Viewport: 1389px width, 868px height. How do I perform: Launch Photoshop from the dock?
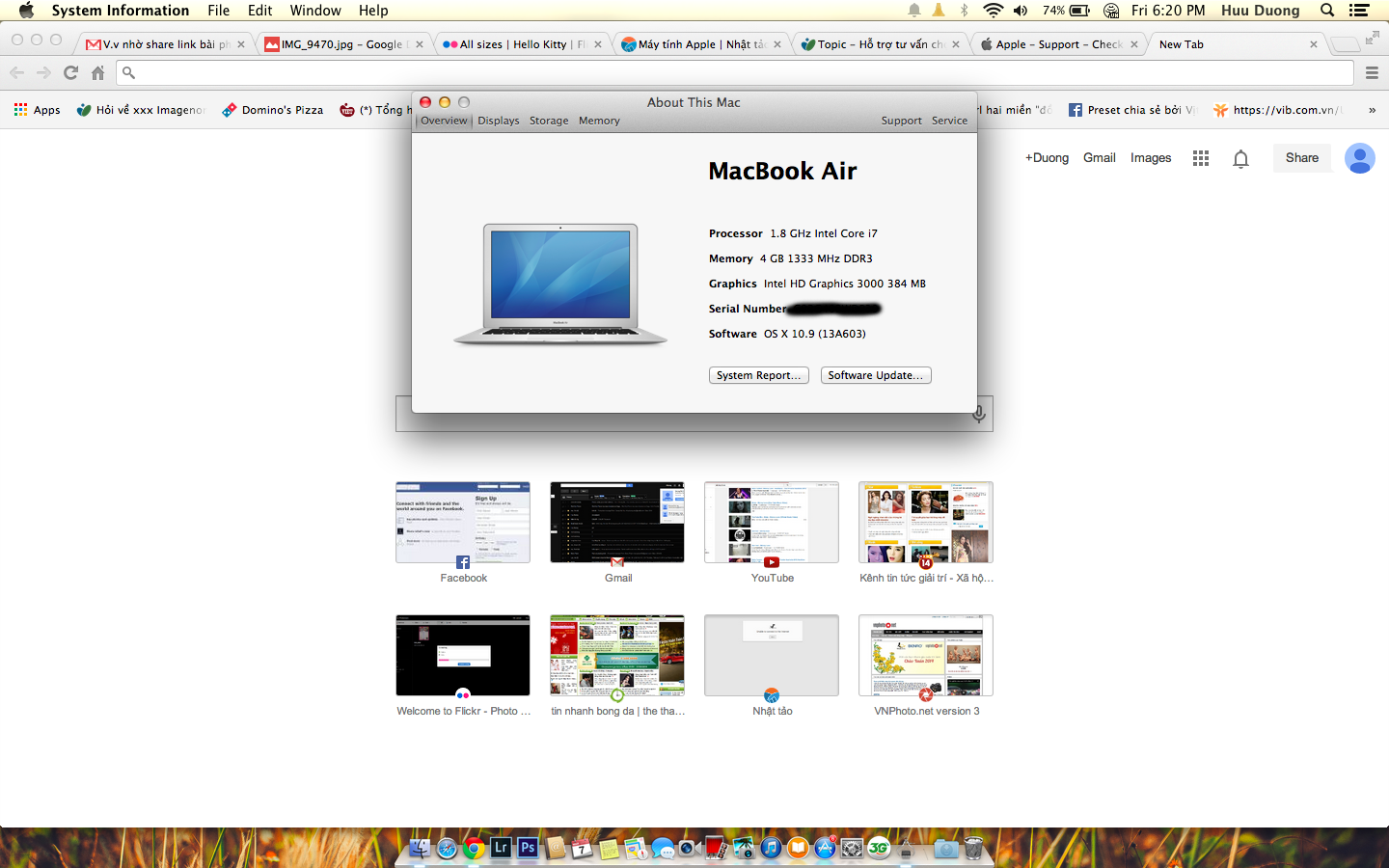click(x=527, y=848)
